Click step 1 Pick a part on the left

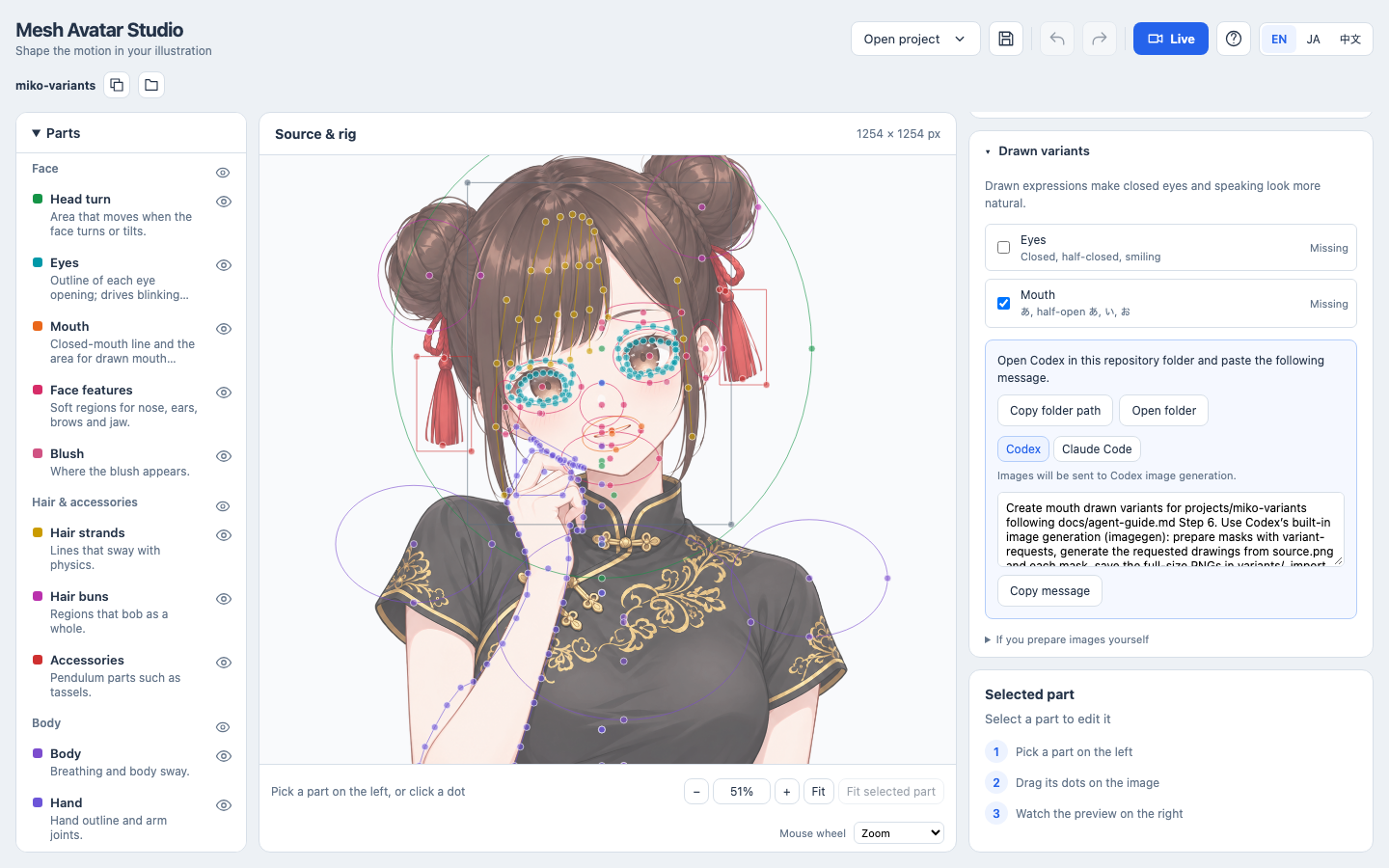[1059, 752]
